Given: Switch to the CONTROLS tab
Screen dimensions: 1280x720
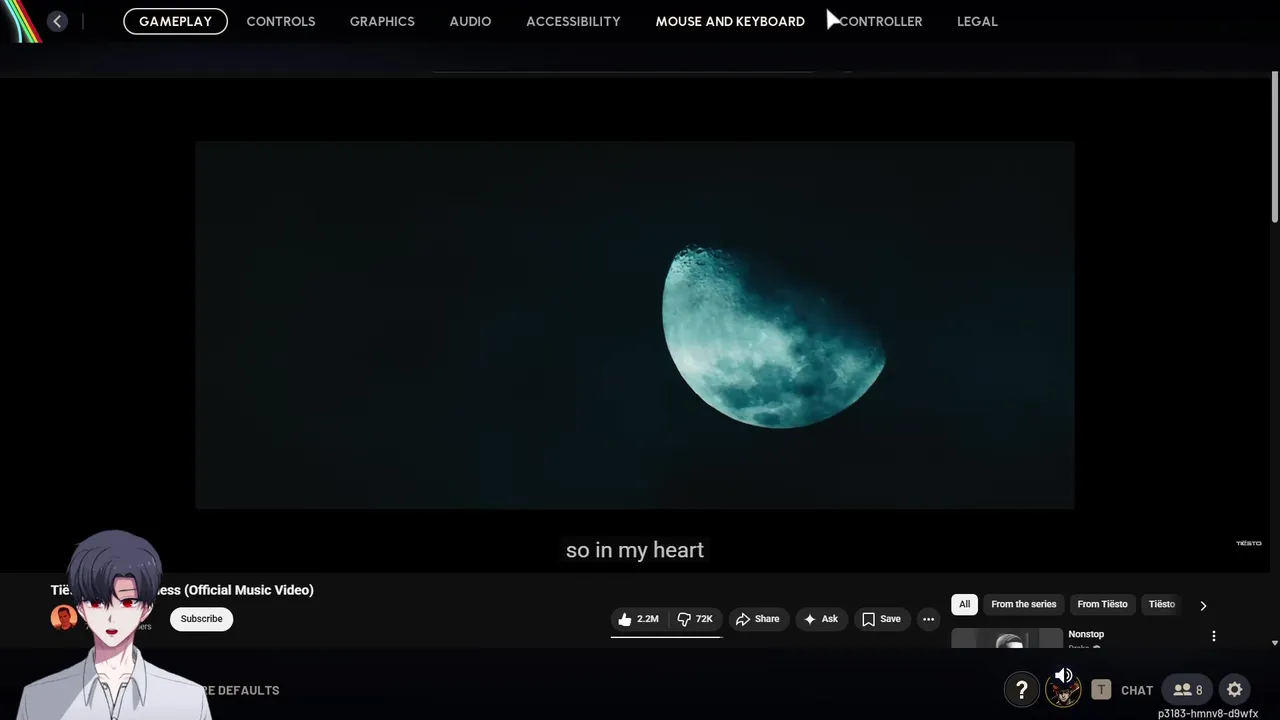Looking at the screenshot, I should [281, 21].
